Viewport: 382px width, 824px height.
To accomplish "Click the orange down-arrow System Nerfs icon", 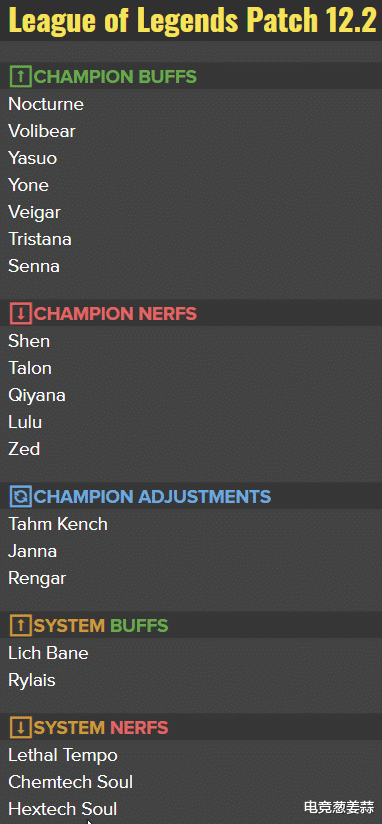I will (21, 728).
